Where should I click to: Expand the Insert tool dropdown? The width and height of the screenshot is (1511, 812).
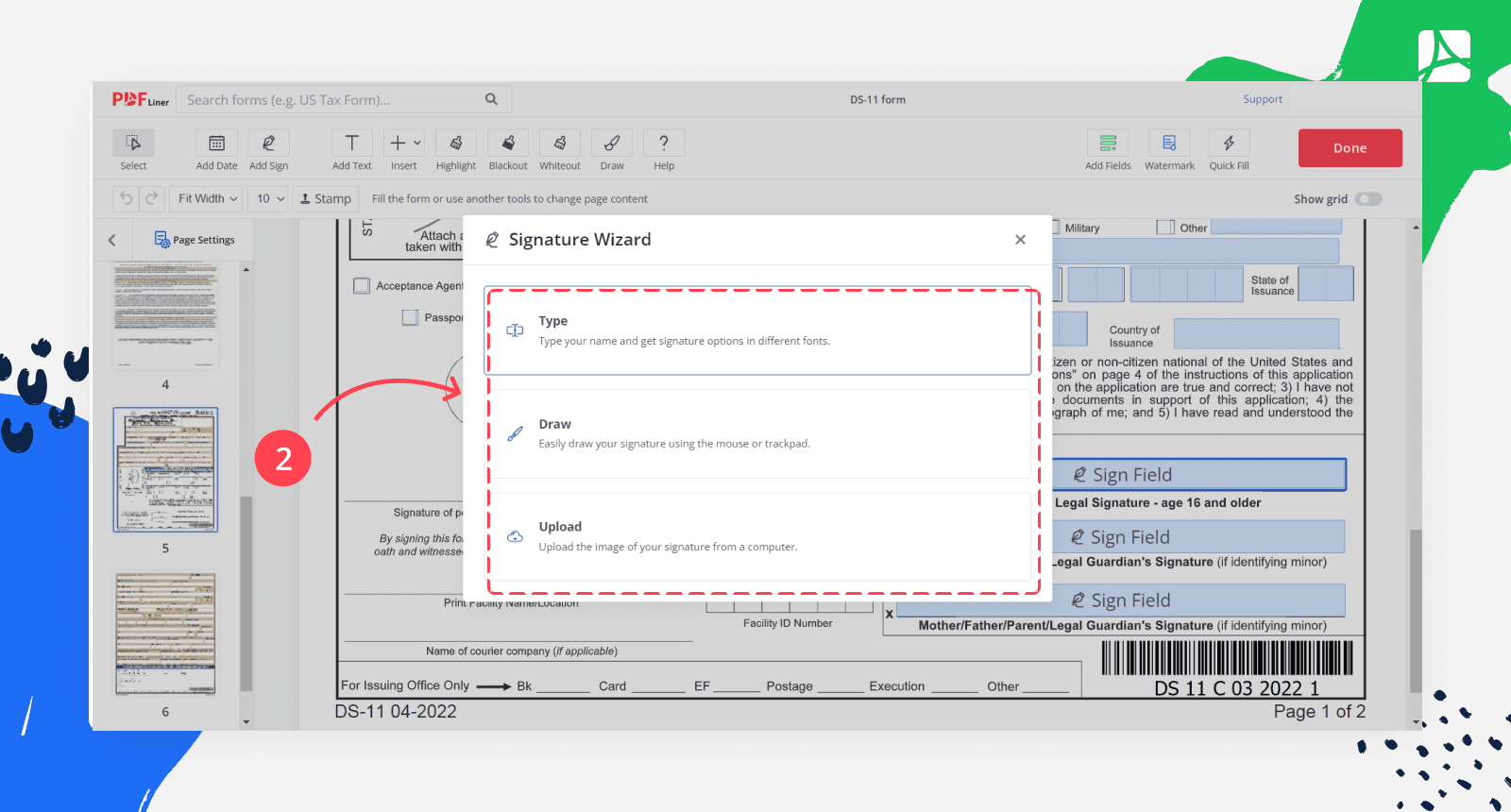coord(404,144)
